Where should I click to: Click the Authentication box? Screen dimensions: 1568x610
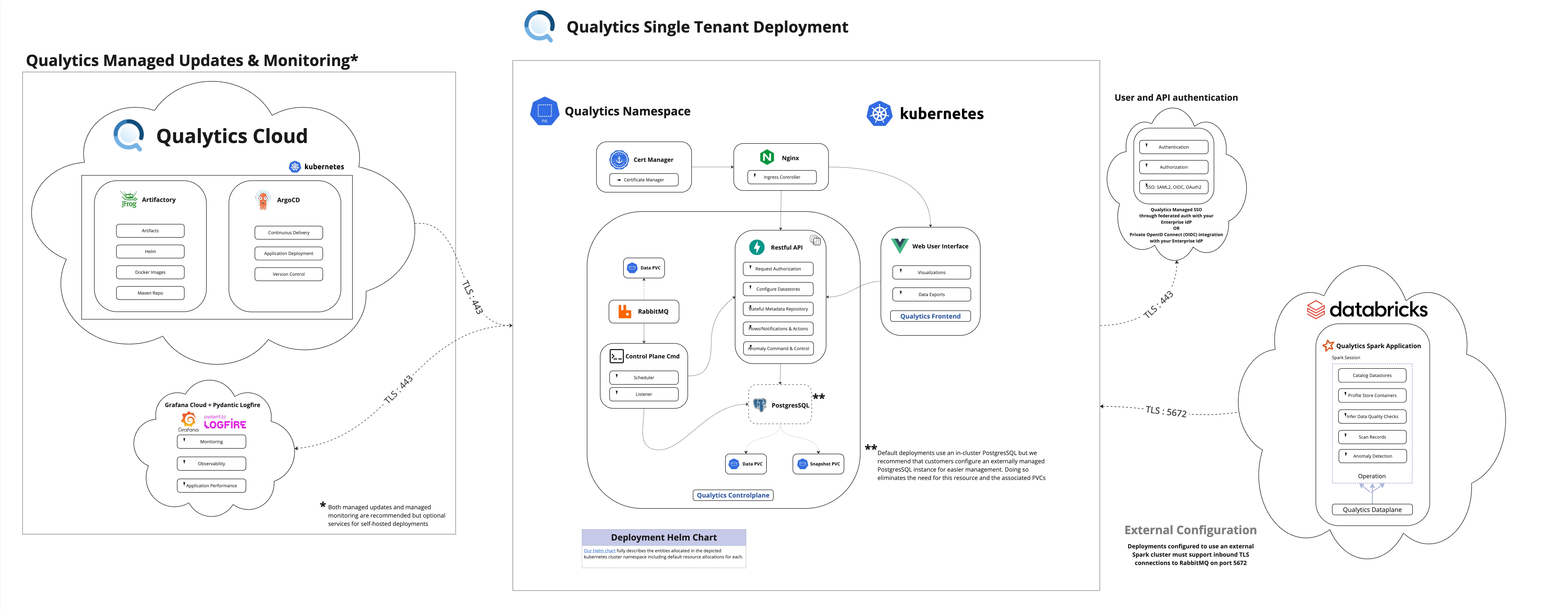point(1173,147)
